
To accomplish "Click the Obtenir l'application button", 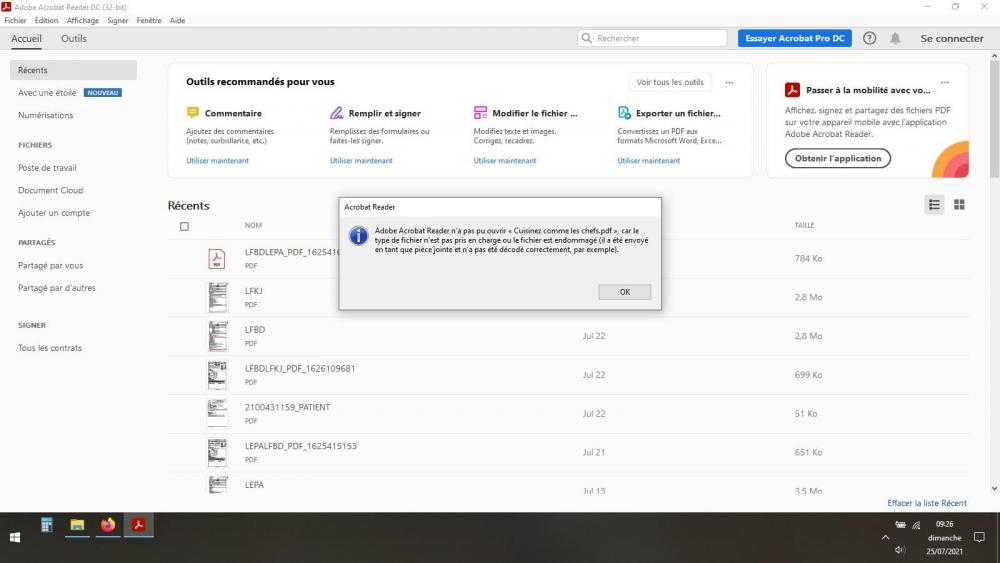I will pos(838,158).
